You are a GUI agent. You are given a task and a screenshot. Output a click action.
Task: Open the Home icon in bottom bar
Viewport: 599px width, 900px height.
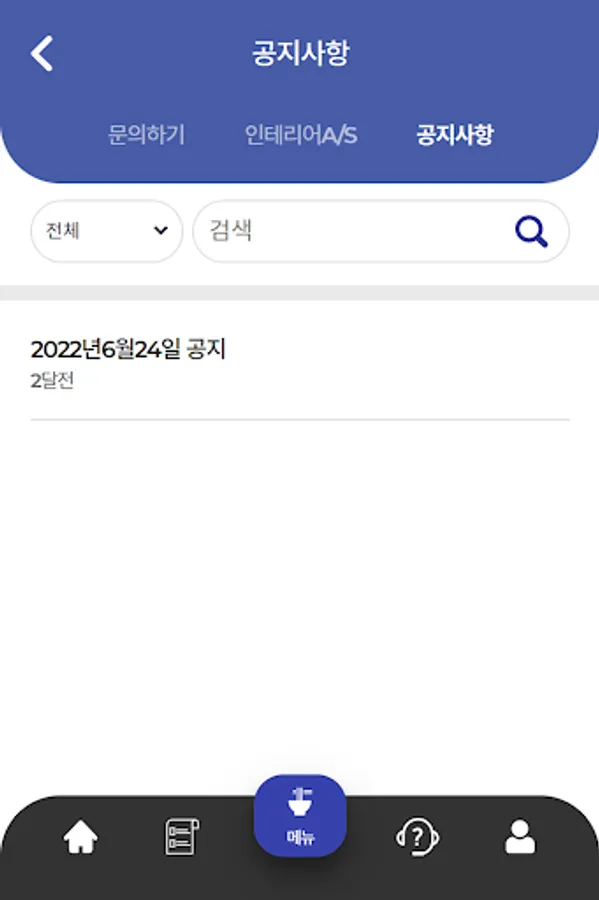[x=80, y=837]
